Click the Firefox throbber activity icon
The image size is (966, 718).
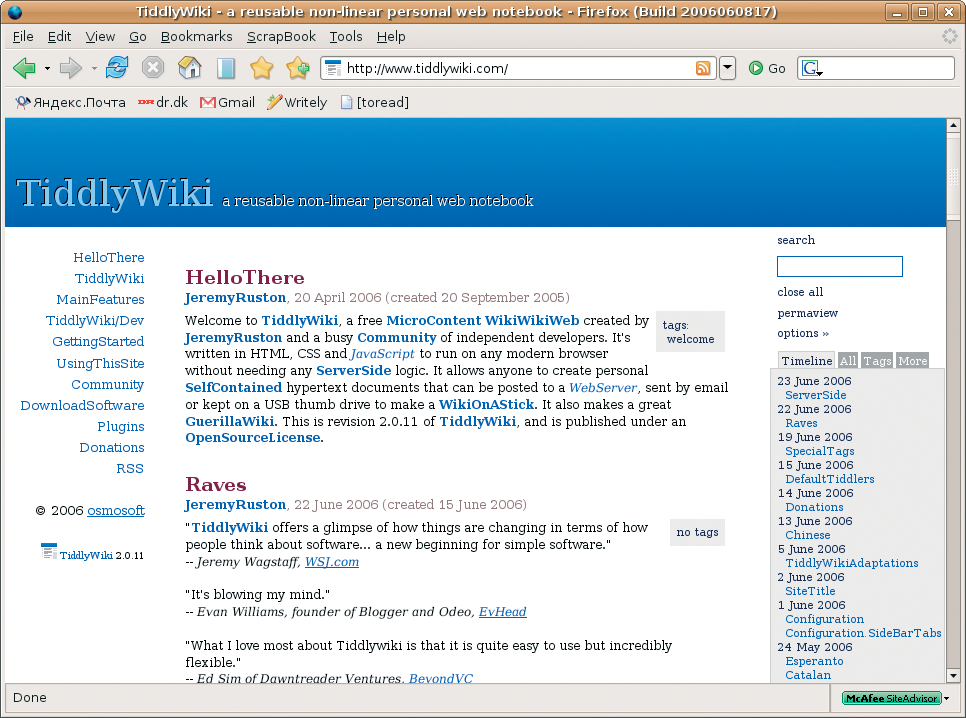click(949, 36)
